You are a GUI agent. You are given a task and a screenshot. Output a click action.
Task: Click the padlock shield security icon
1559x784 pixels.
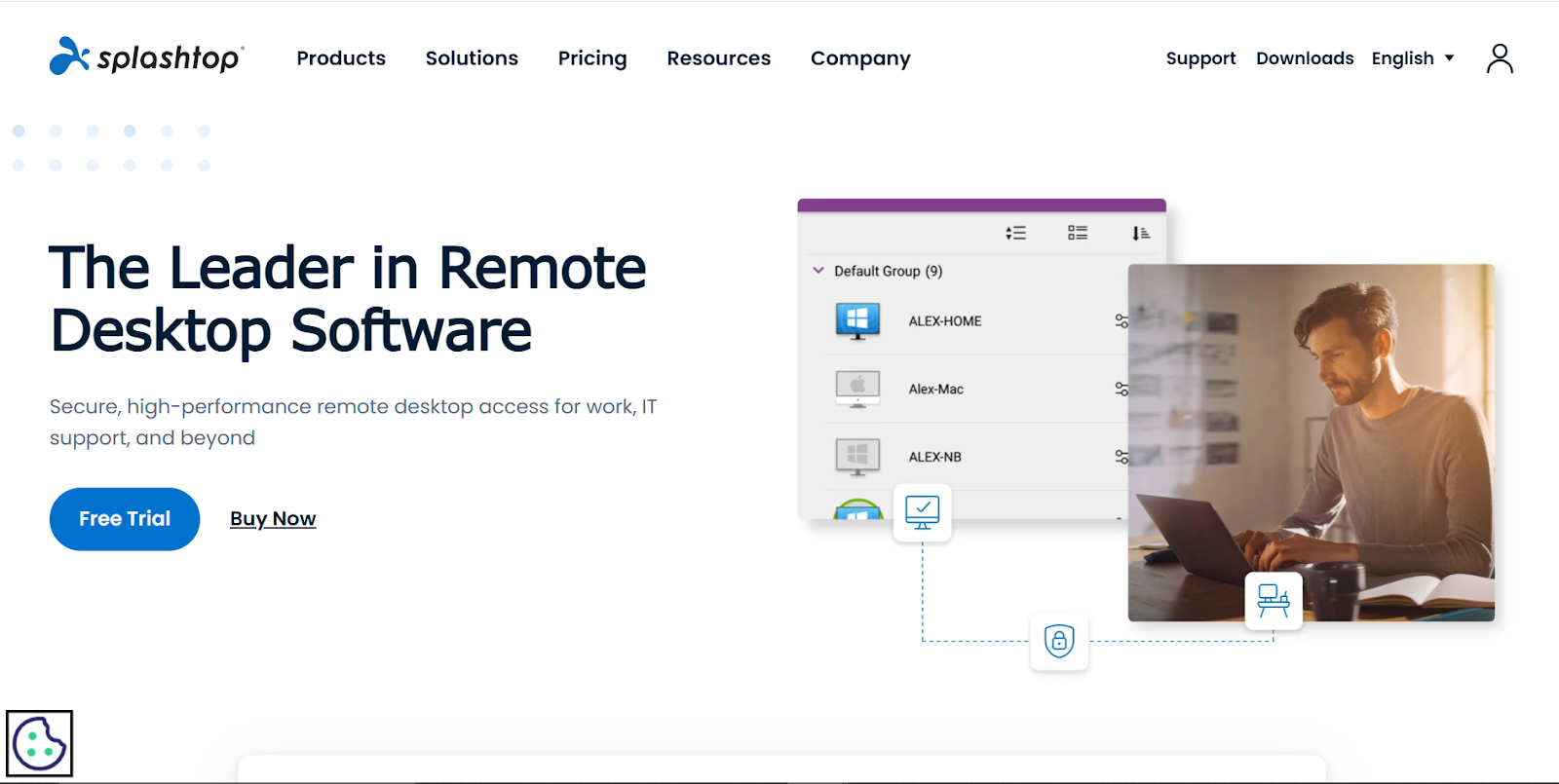(x=1059, y=641)
